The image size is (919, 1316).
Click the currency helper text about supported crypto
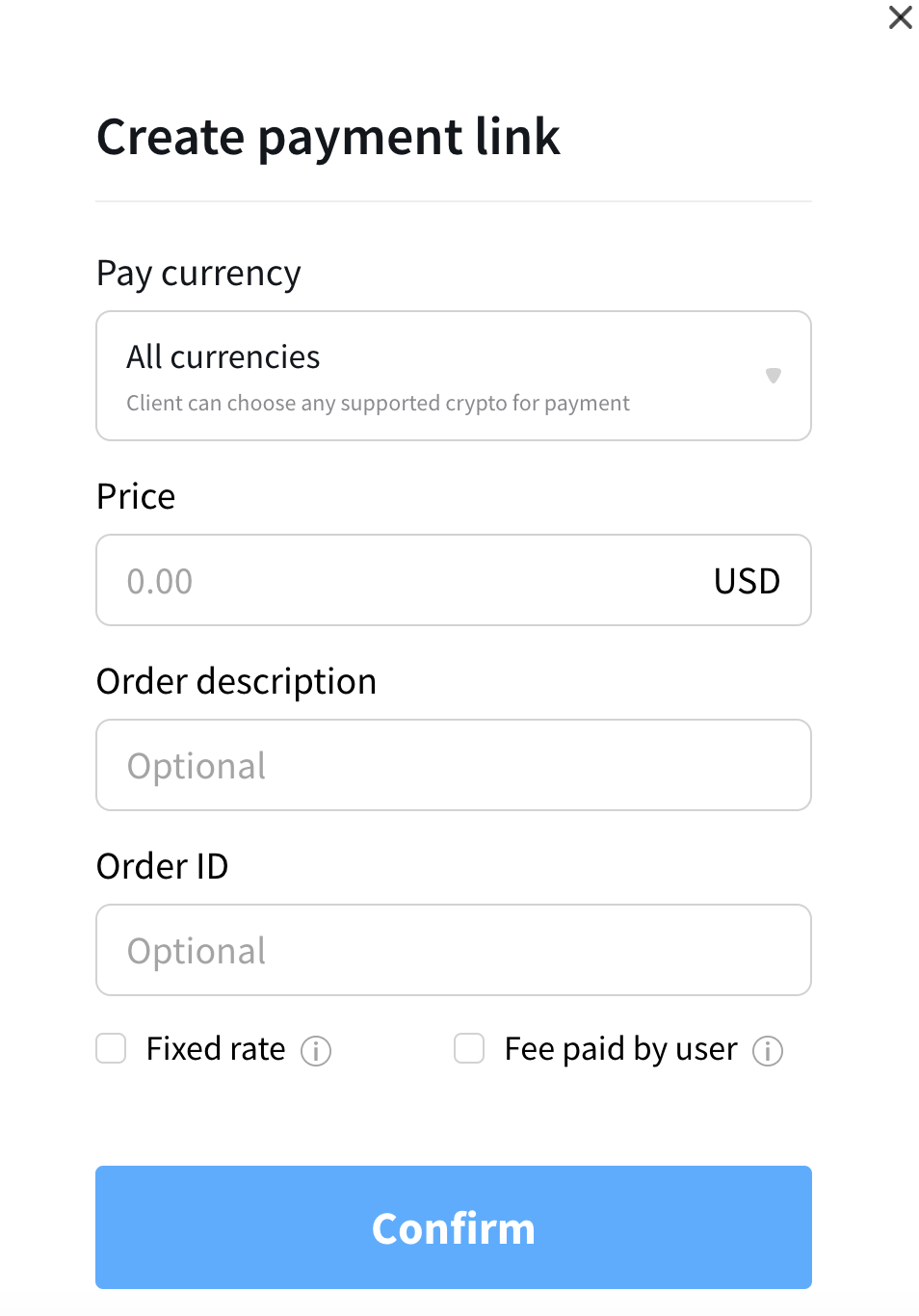[378, 403]
